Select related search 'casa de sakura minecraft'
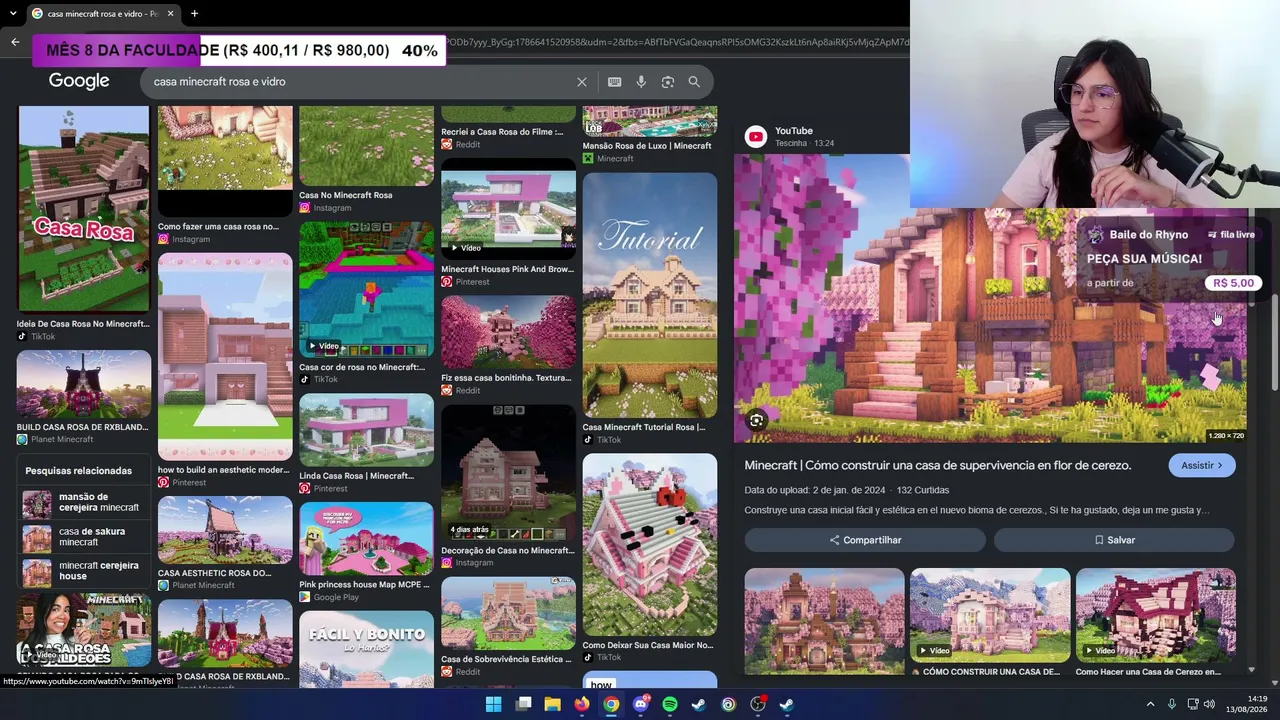 pos(84,537)
